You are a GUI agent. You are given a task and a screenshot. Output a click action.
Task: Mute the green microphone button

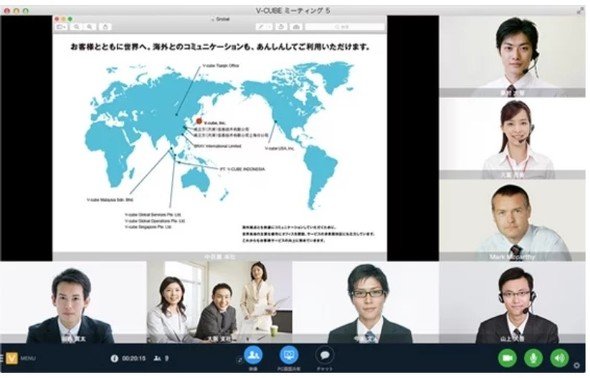[x=533, y=358]
